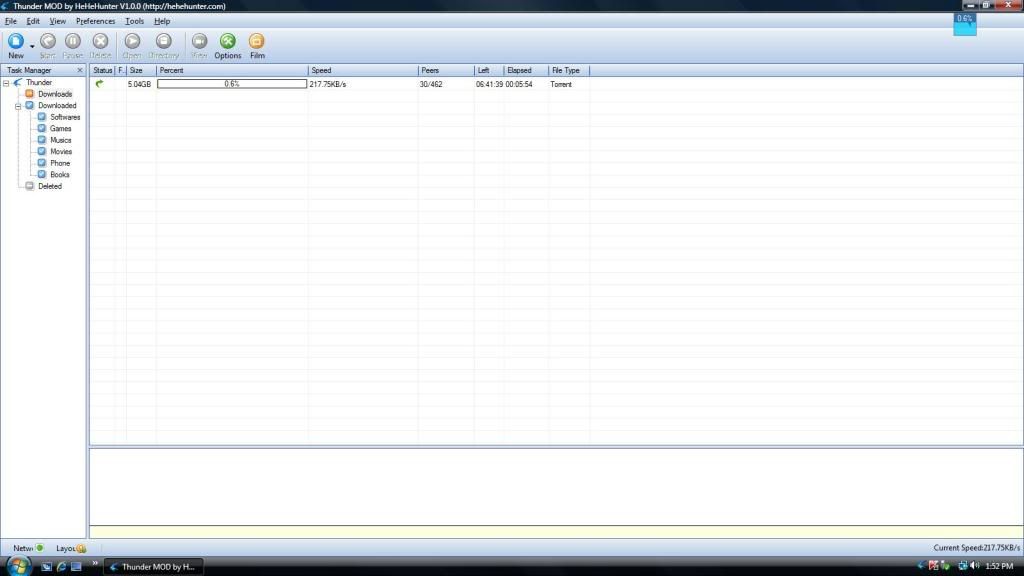Click the Delete task toolbar icon
This screenshot has height=576, width=1024.
[x=101, y=42]
